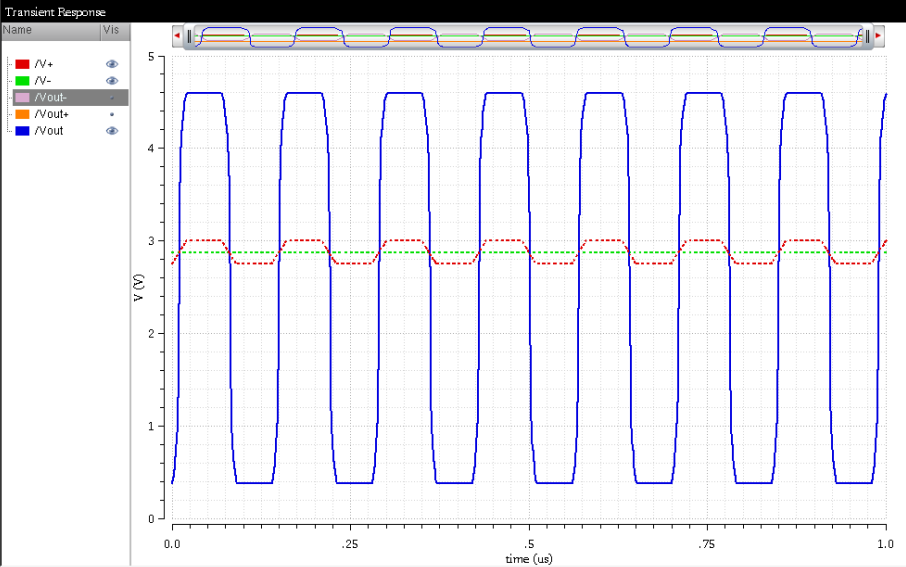Show the hidden /Vout- trace
The width and height of the screenshot is (906, 567).
[x=112, y=98]
